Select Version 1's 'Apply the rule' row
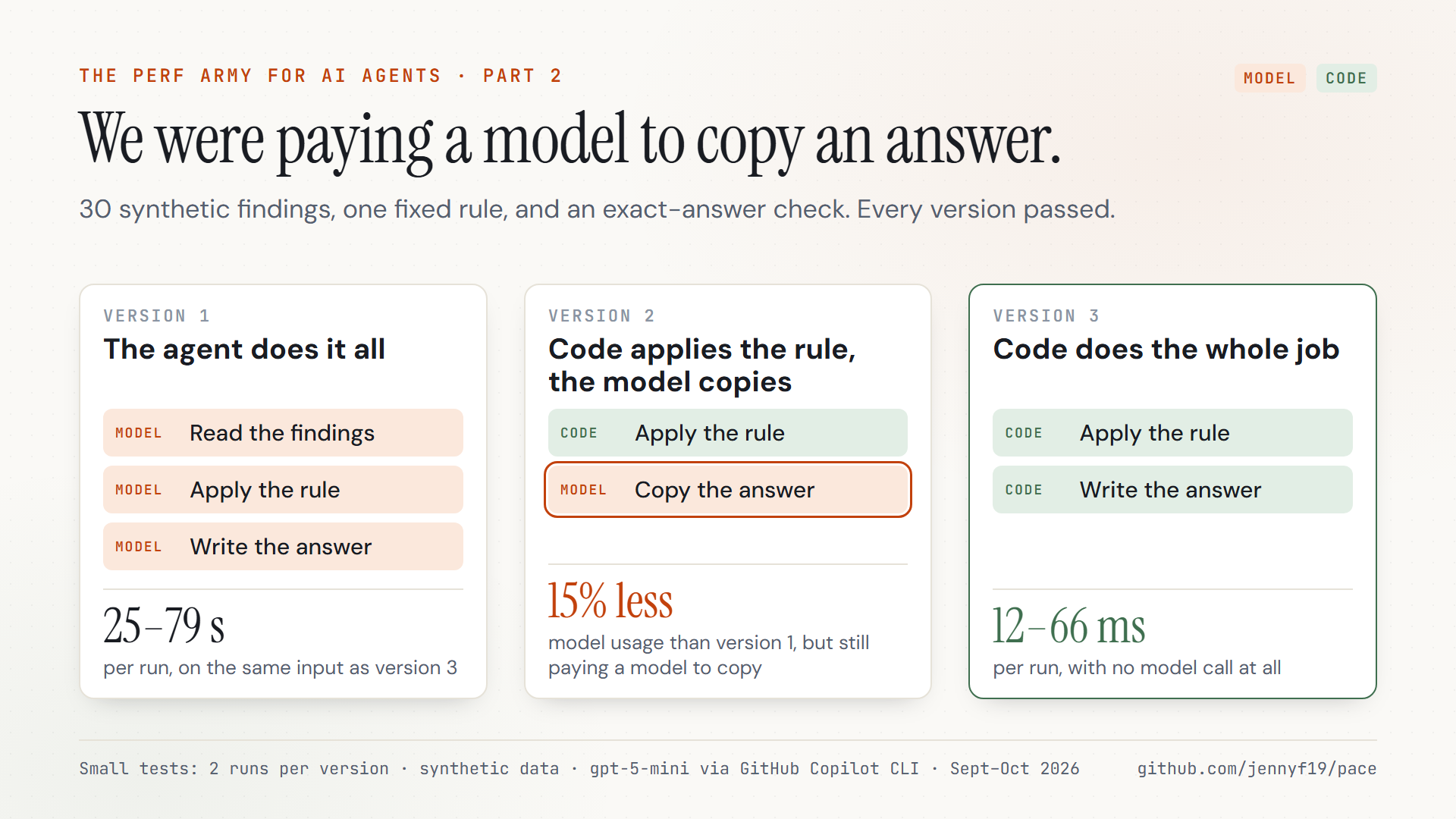Viewport: 1456px width, 819px height. tap(283, 490)
